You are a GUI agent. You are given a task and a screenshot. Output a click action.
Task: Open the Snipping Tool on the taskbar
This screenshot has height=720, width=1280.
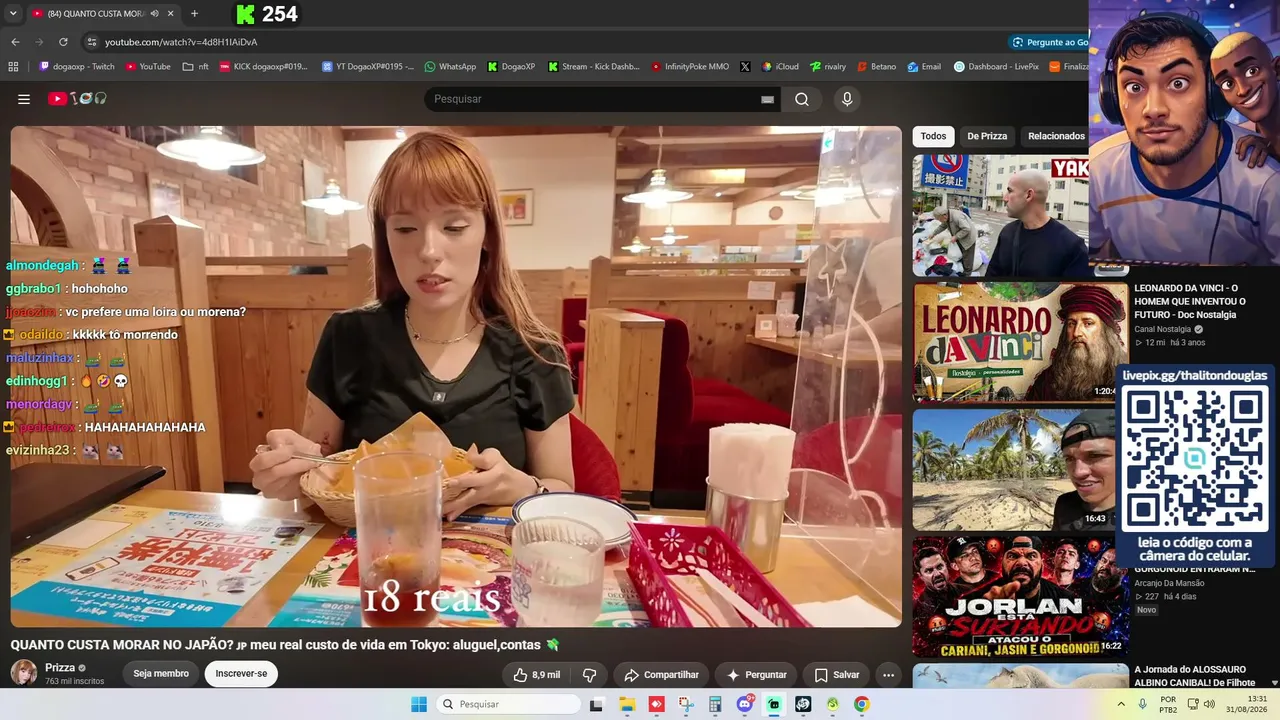point(686,704)
